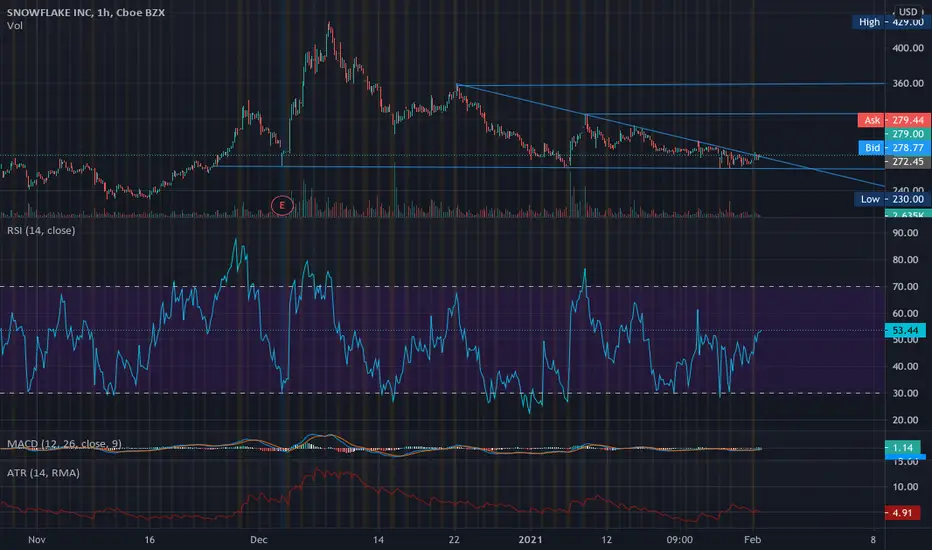Click the 22 date label on time axis

click(454, 540)
